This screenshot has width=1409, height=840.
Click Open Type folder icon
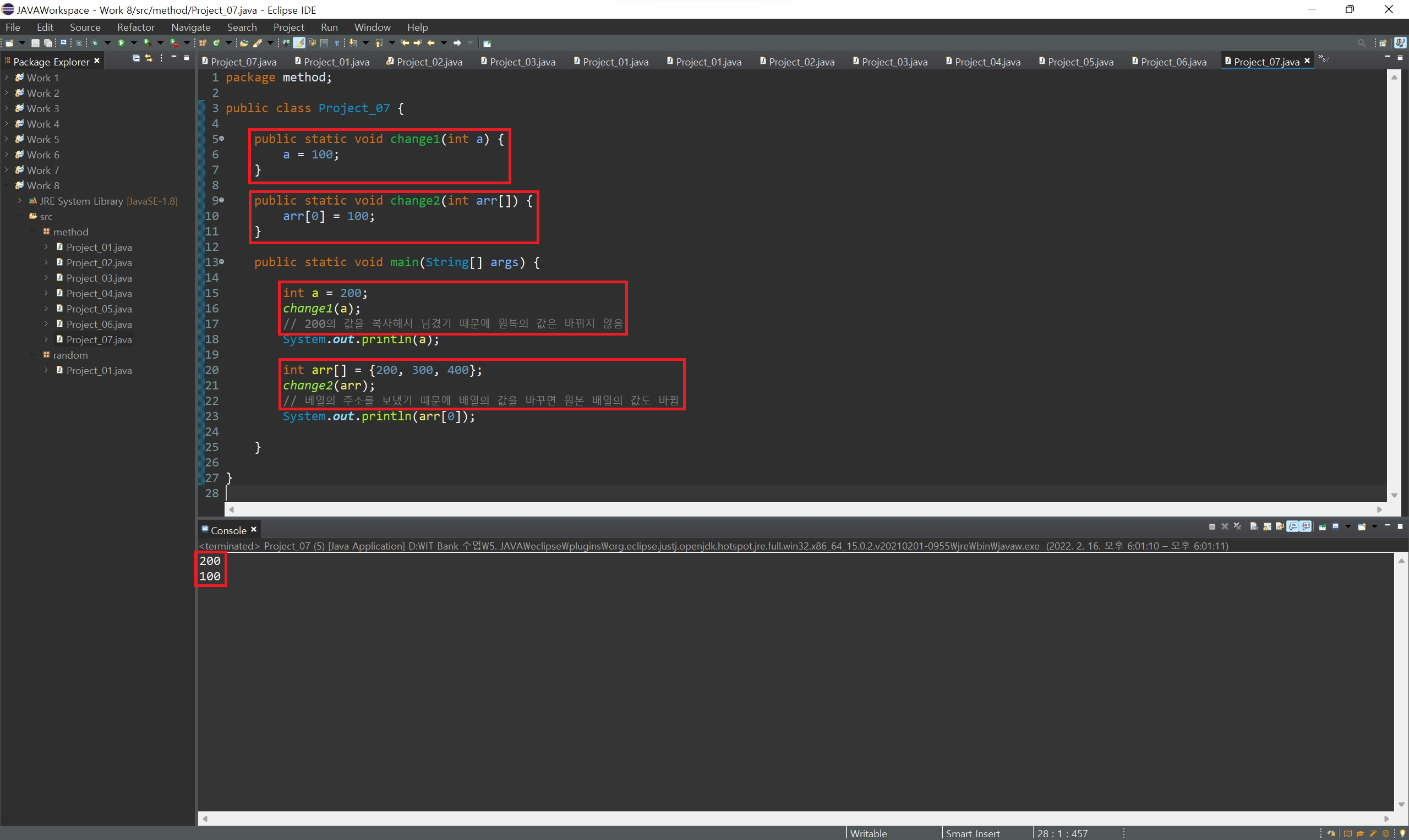tap(244, 43)
